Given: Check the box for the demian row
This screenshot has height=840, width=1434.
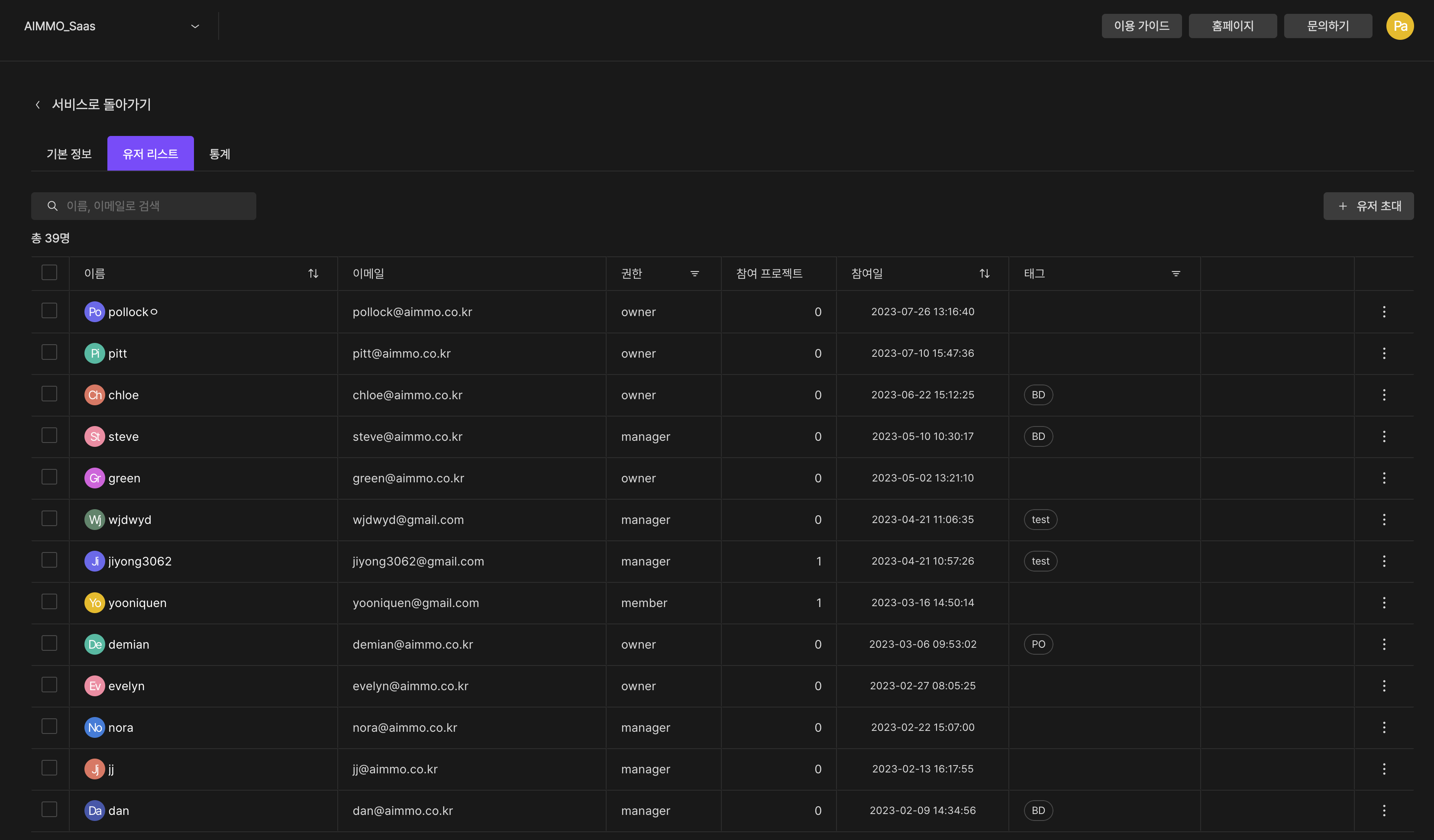Looking at the screenshot, I should (x=49, y=643).
